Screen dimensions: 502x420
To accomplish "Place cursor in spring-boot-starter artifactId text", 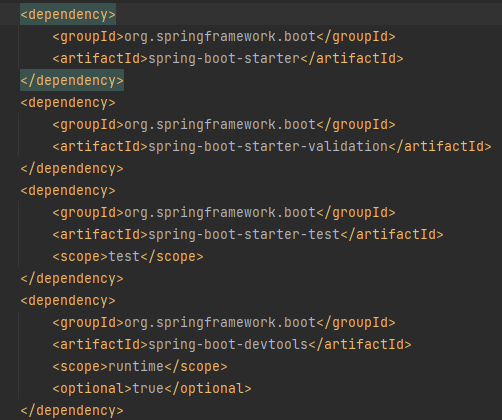I will pos(224,59).
